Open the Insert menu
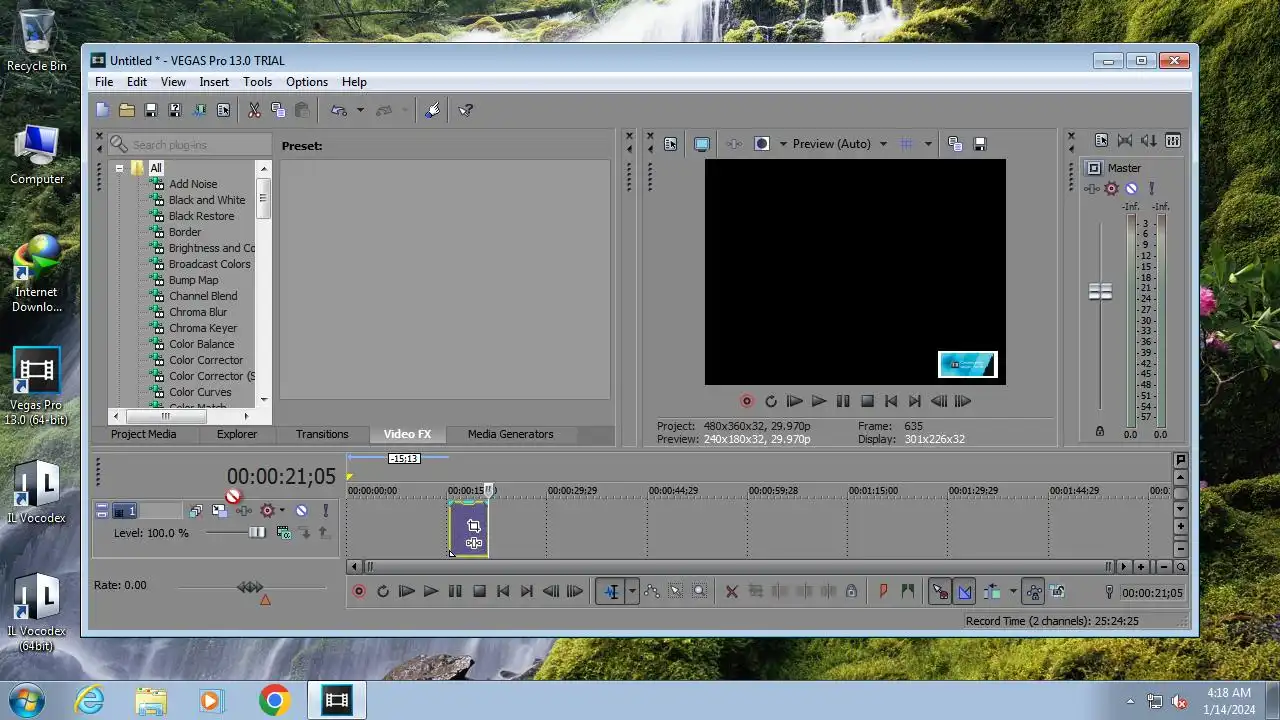The image size is (1280, 720). [x=214, y=82]
